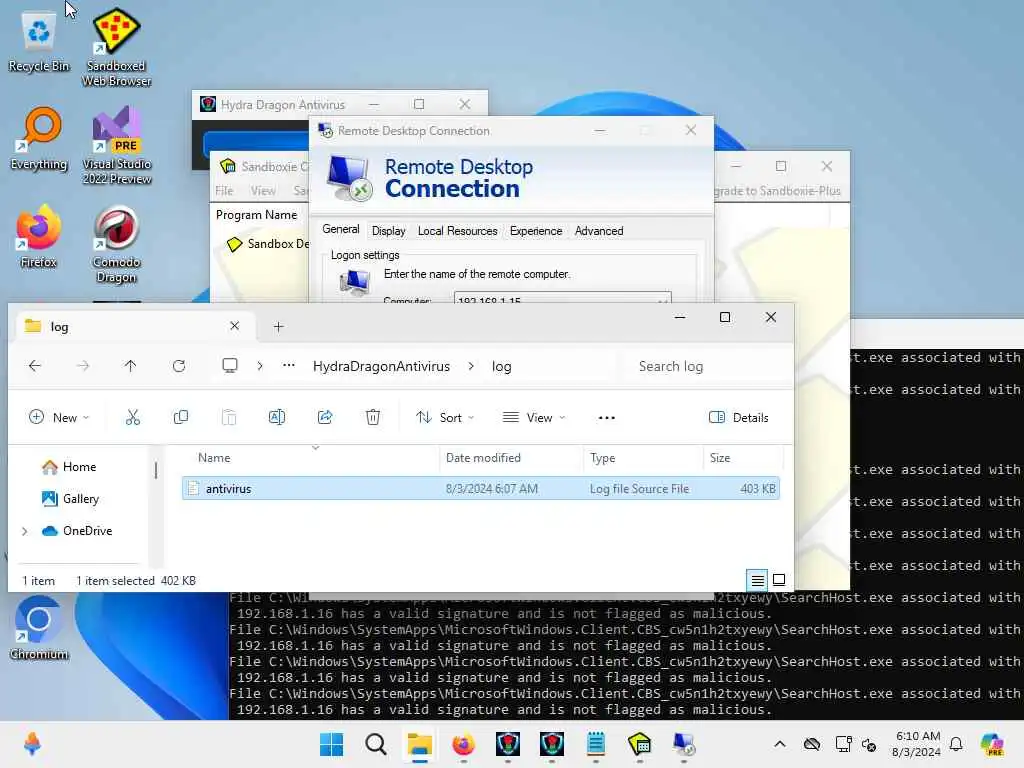The width and height of the screenshot is (1024, 768).
Task: Switch to Local Resources tab
Action: (458, 231)
